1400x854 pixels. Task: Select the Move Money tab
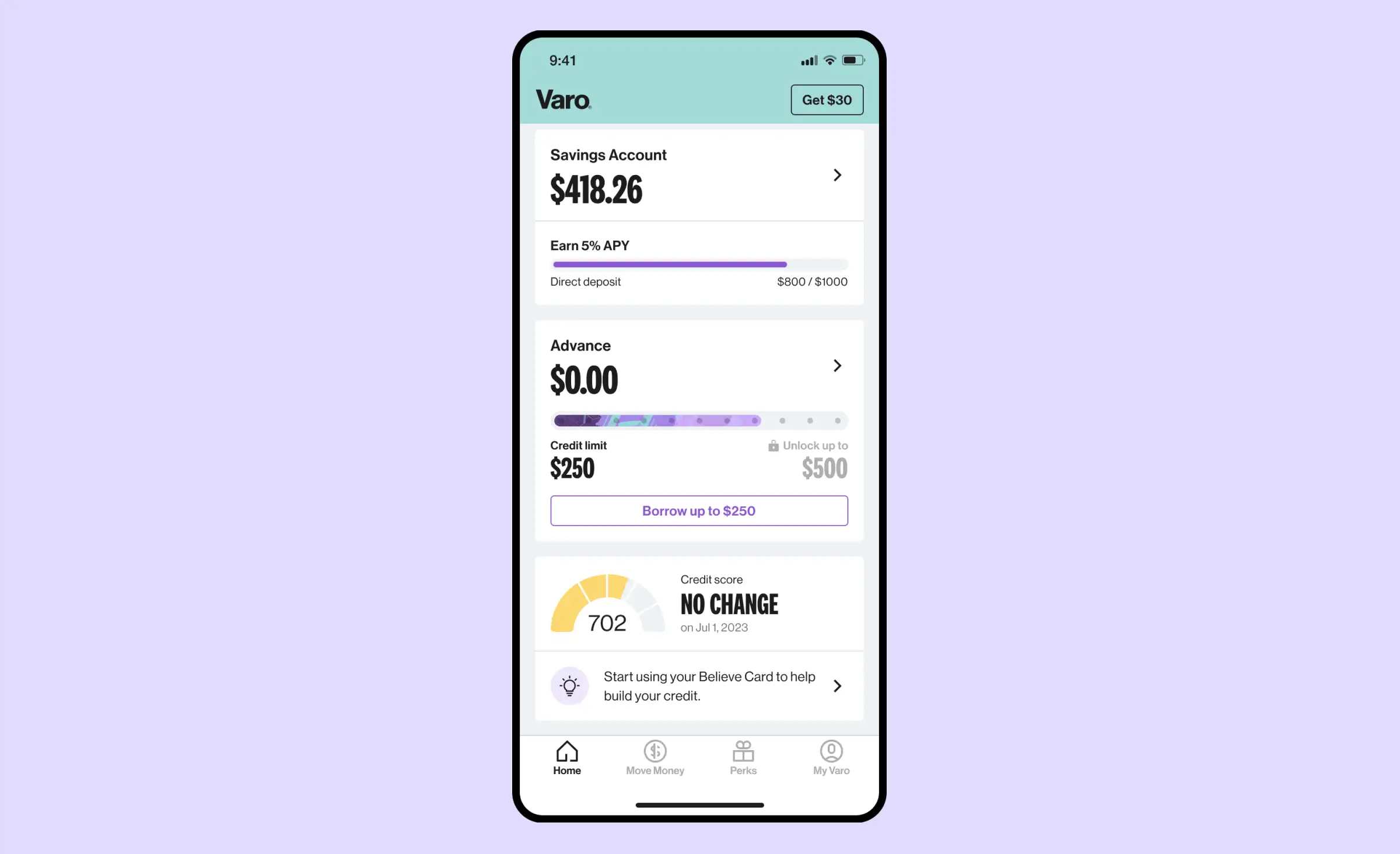[655, 757]
